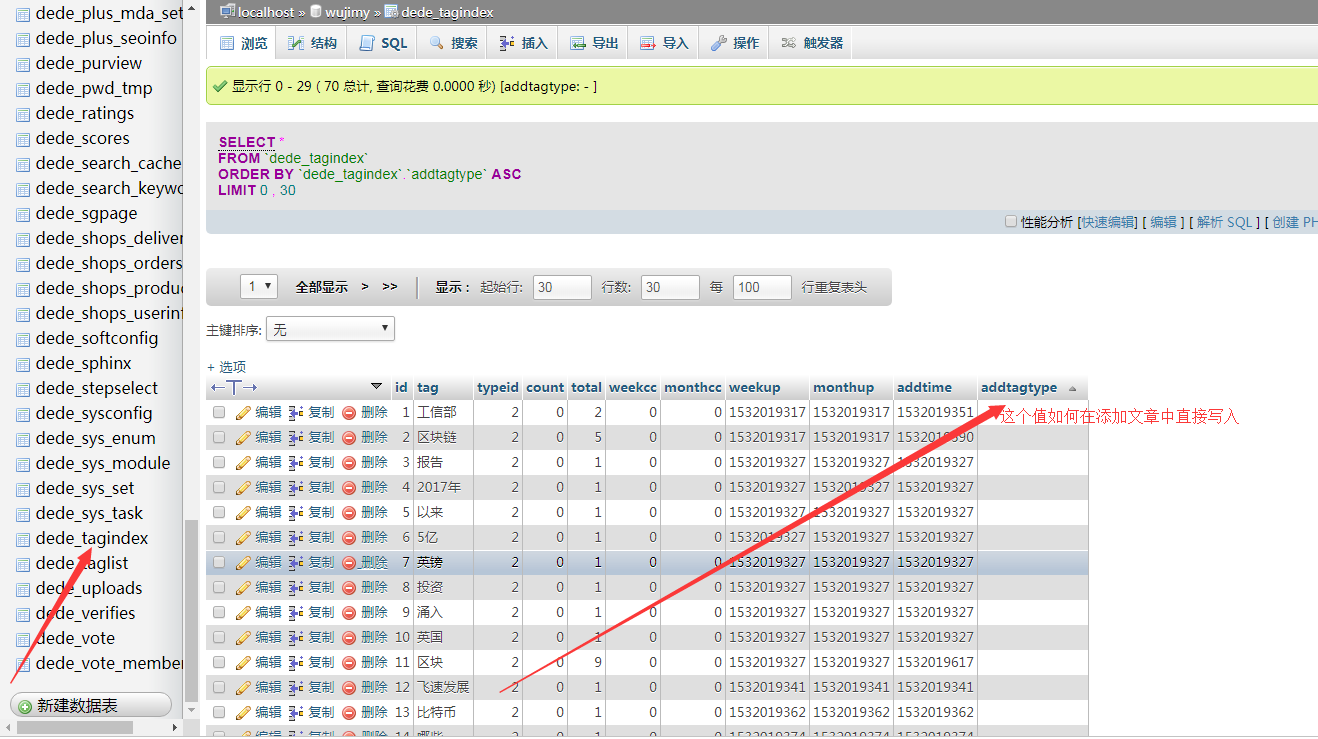Screen dimensions: 1318x739
Task: Click copy icon for row 区块链
Action: click(x=296, y=437)
